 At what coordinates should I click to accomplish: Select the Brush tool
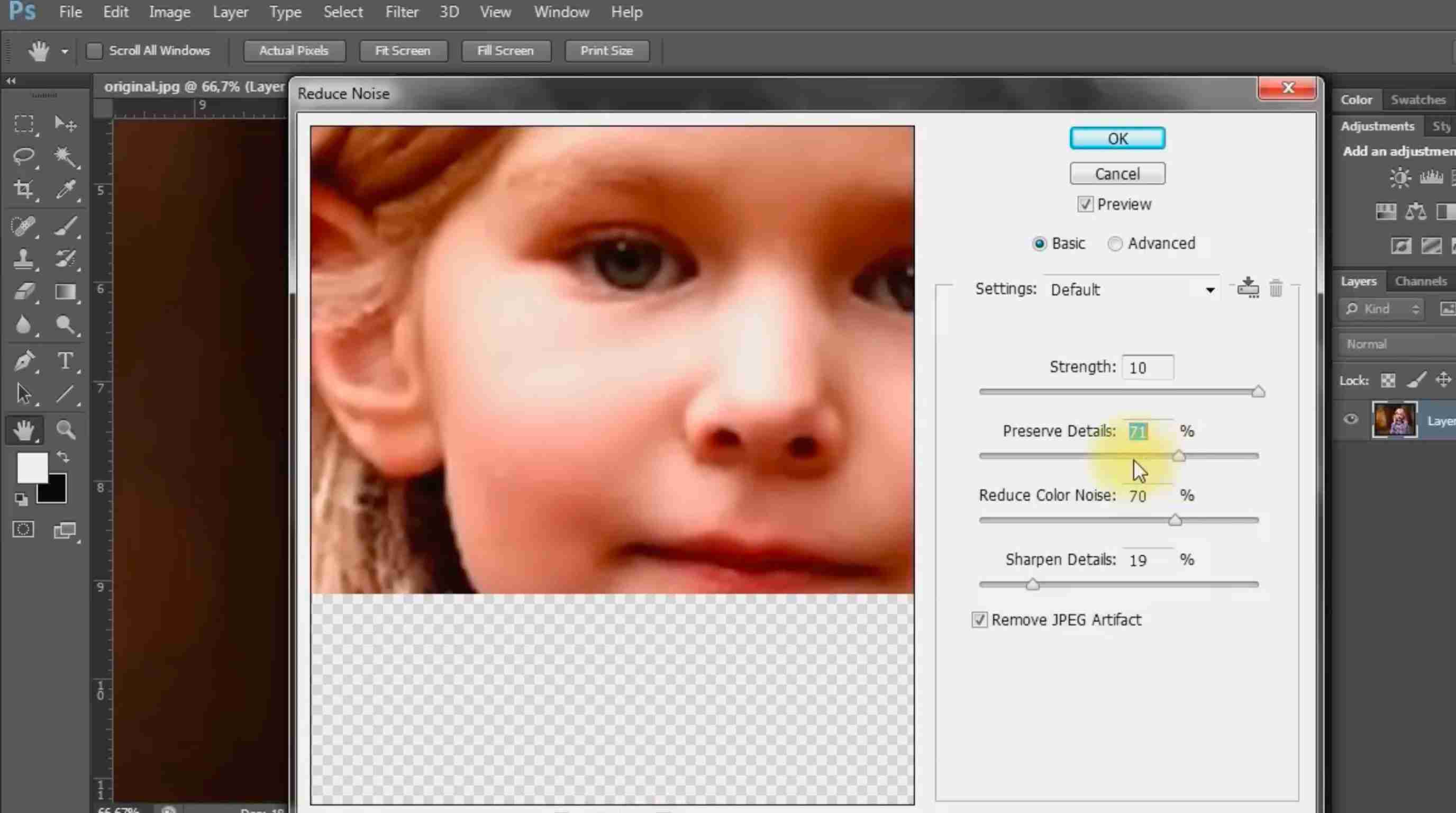[66, 226]
